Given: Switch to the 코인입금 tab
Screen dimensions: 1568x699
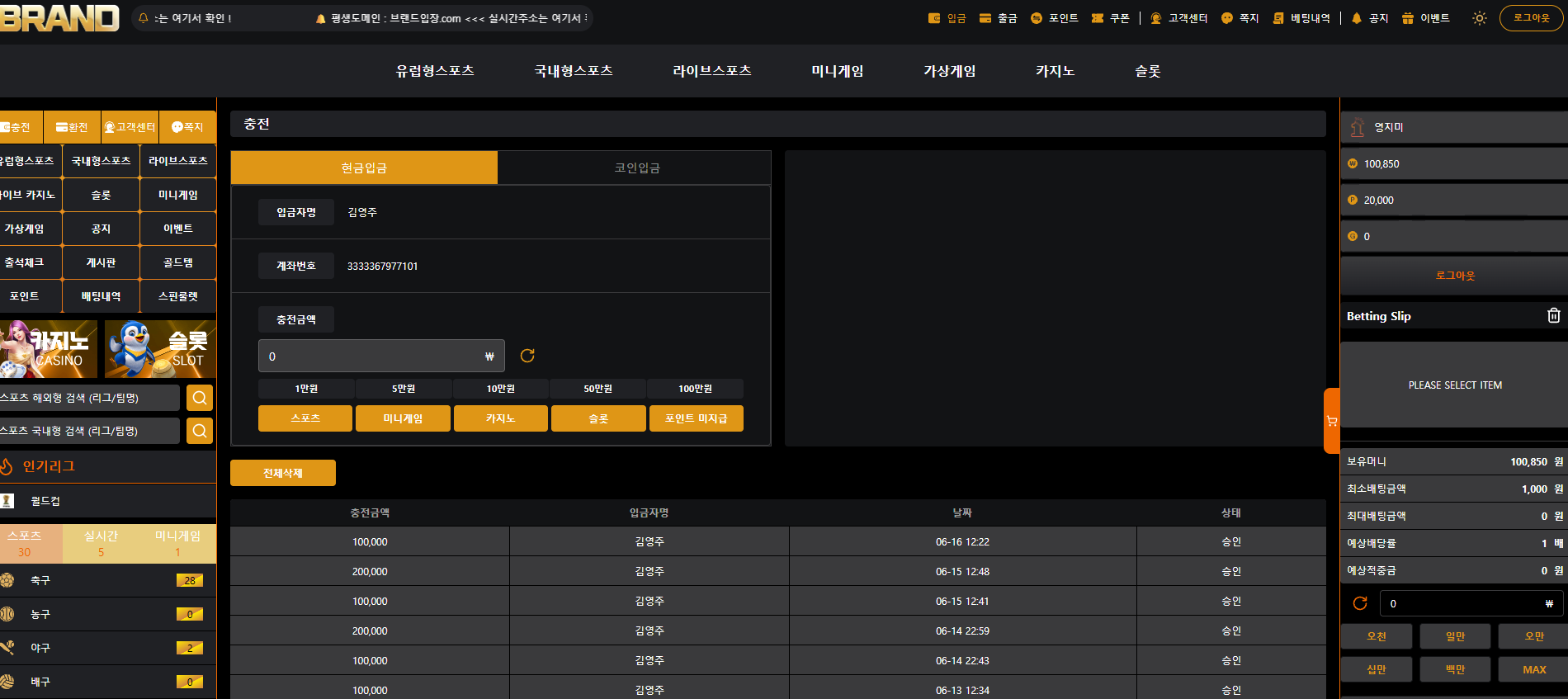Looking at the screenshot, I should [x=636, y=168].
